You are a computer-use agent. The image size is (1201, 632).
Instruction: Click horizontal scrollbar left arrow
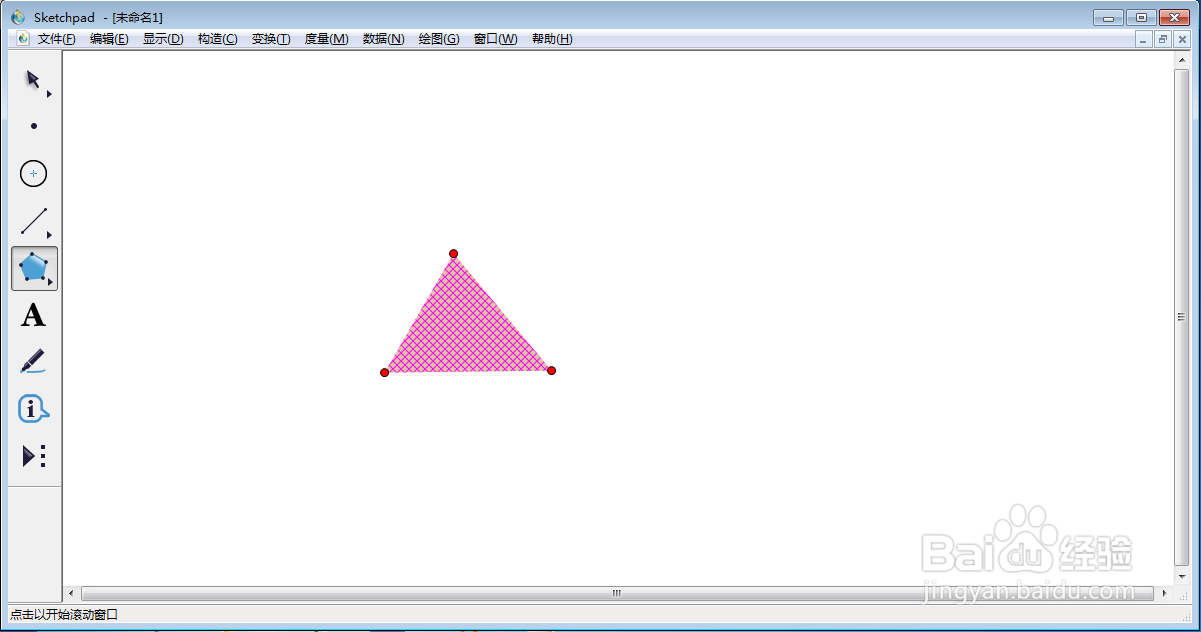pos(71,593)
